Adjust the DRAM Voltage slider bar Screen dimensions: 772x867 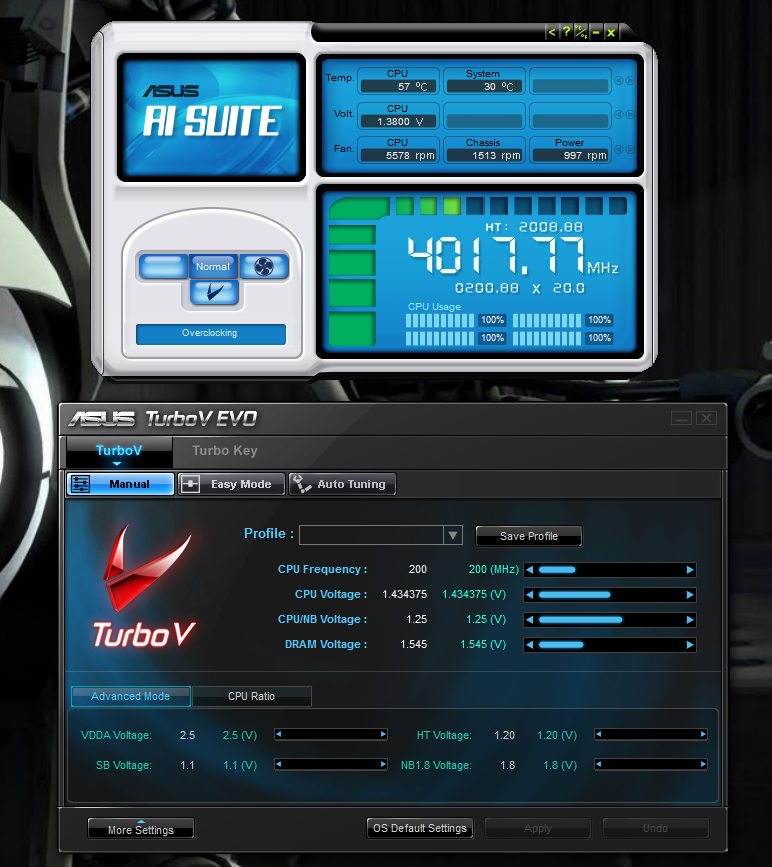point(610,645)
